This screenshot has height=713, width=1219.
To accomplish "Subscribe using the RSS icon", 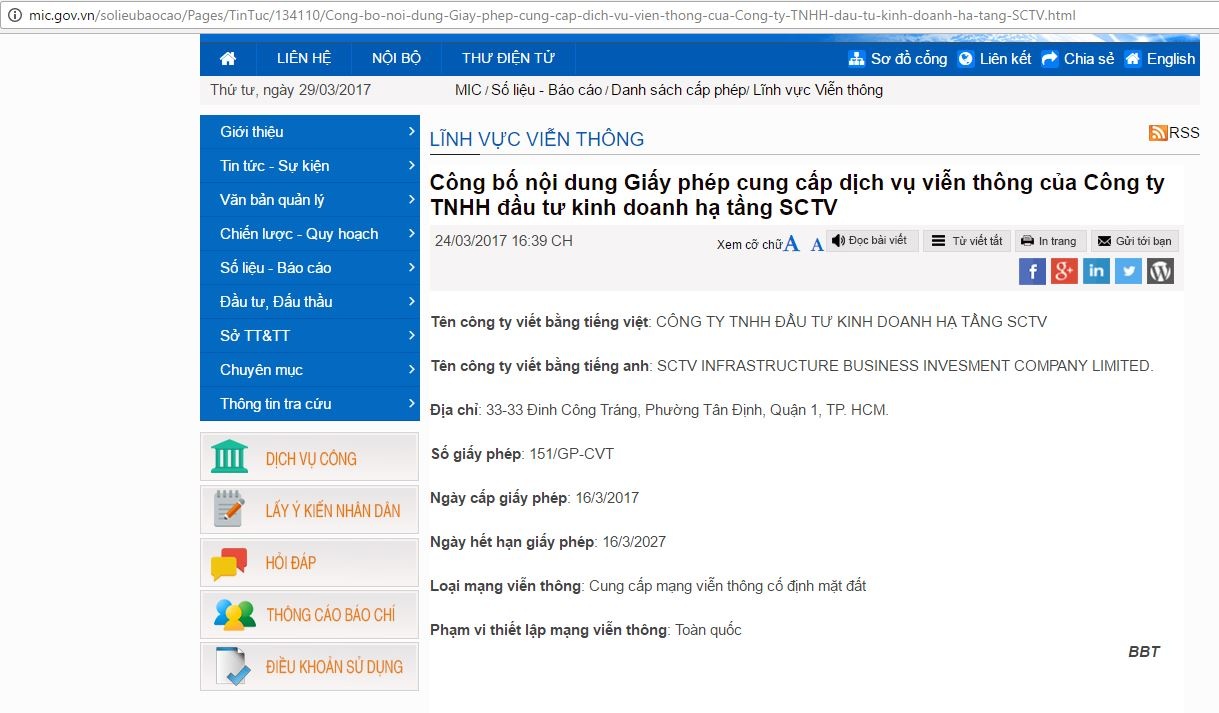I will click(x=1158, y=131).
